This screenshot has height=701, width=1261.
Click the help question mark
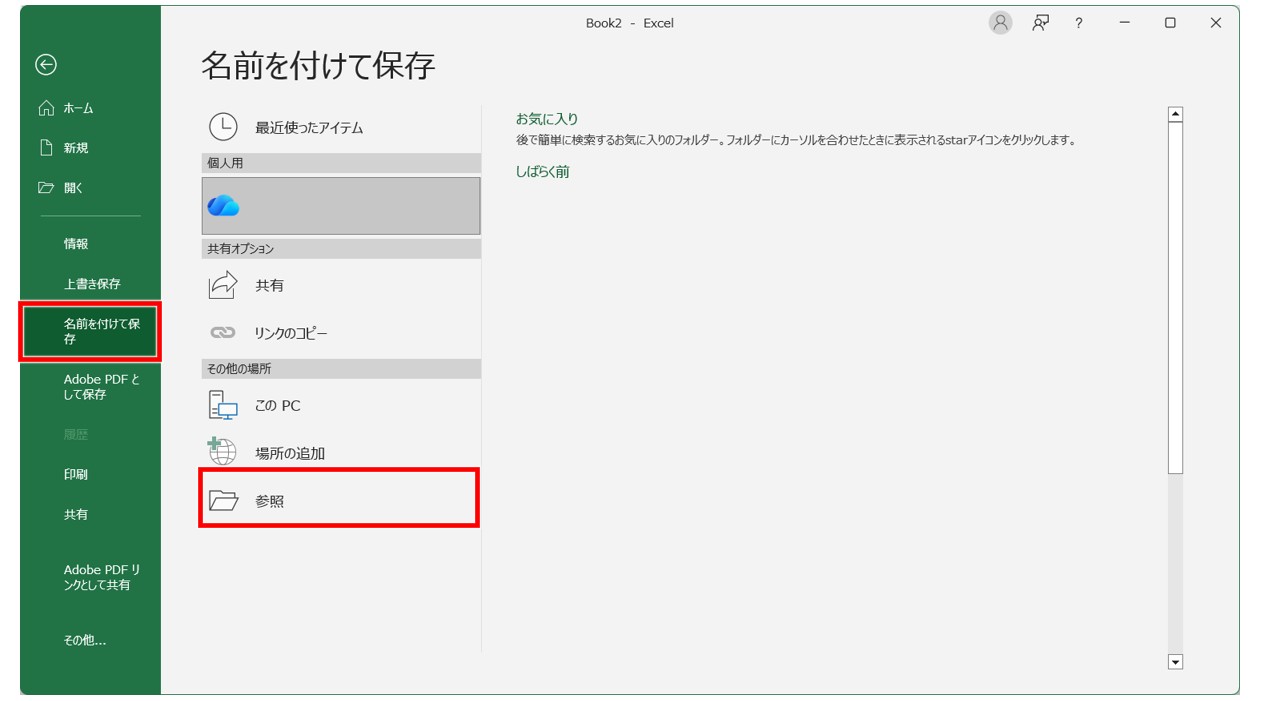pos(1079,23)
